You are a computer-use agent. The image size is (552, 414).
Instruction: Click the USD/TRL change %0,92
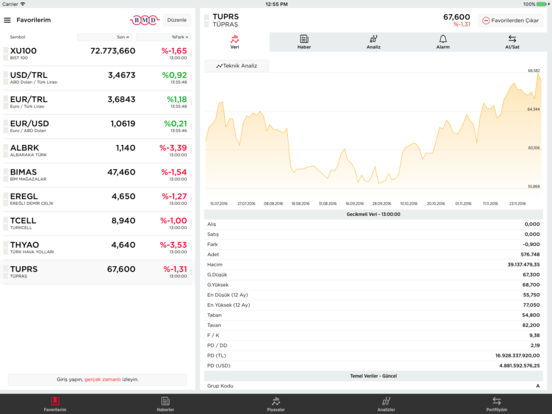point(174,75)
